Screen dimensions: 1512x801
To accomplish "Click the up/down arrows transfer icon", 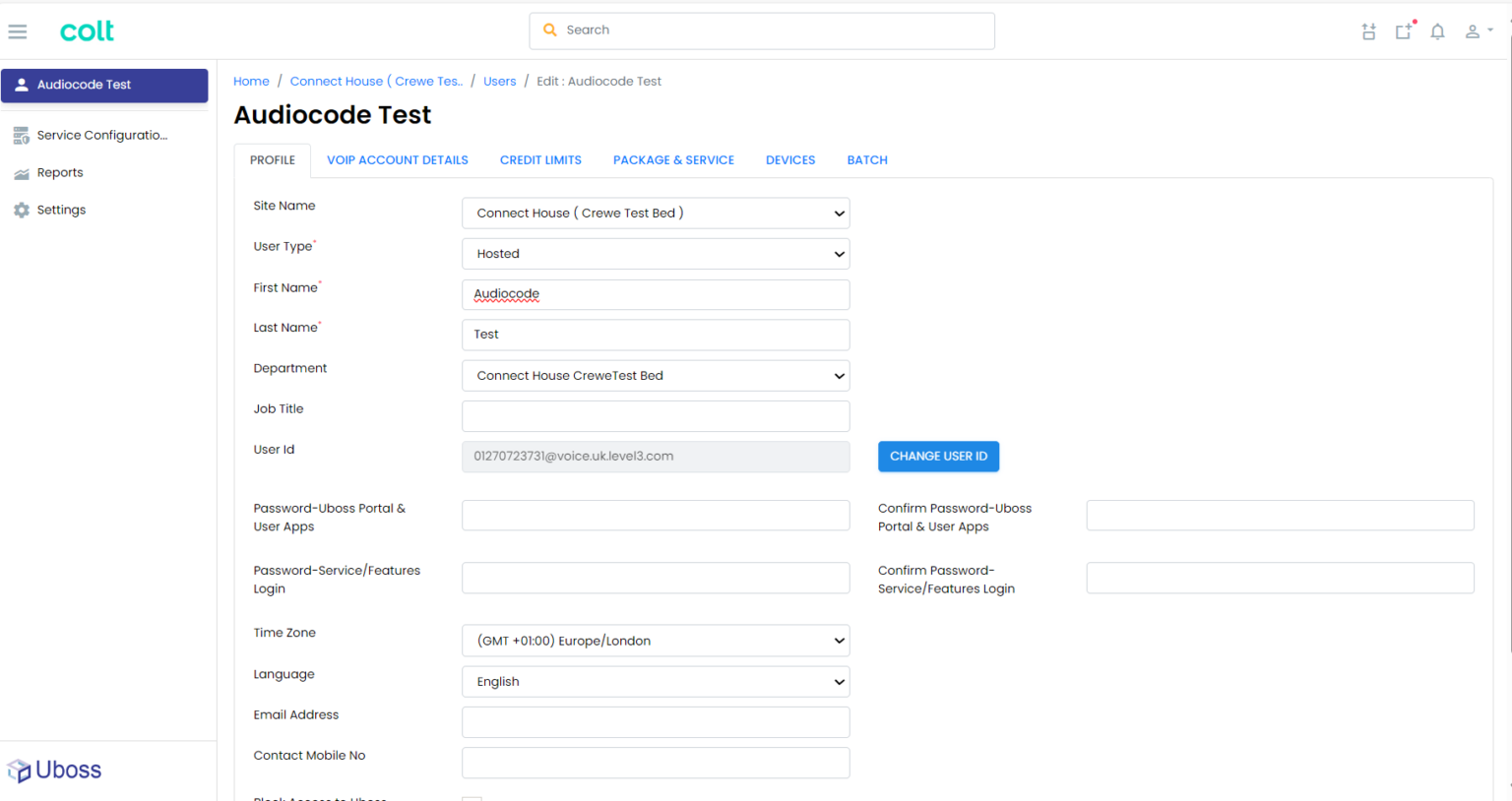I will pos(1368,31).
